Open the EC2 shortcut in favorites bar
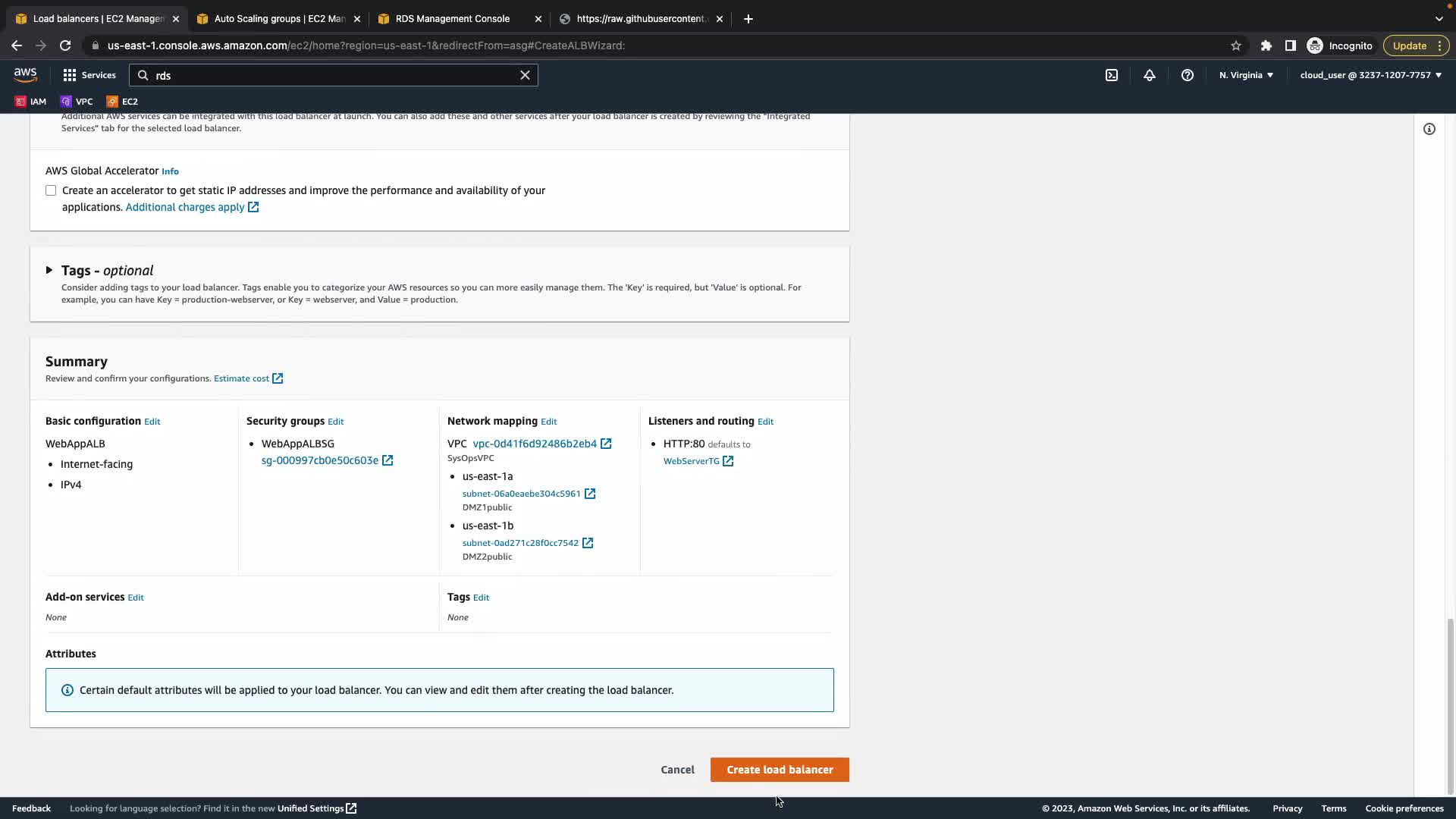The width and height of the screenshot is (1456, 819). 122,102
